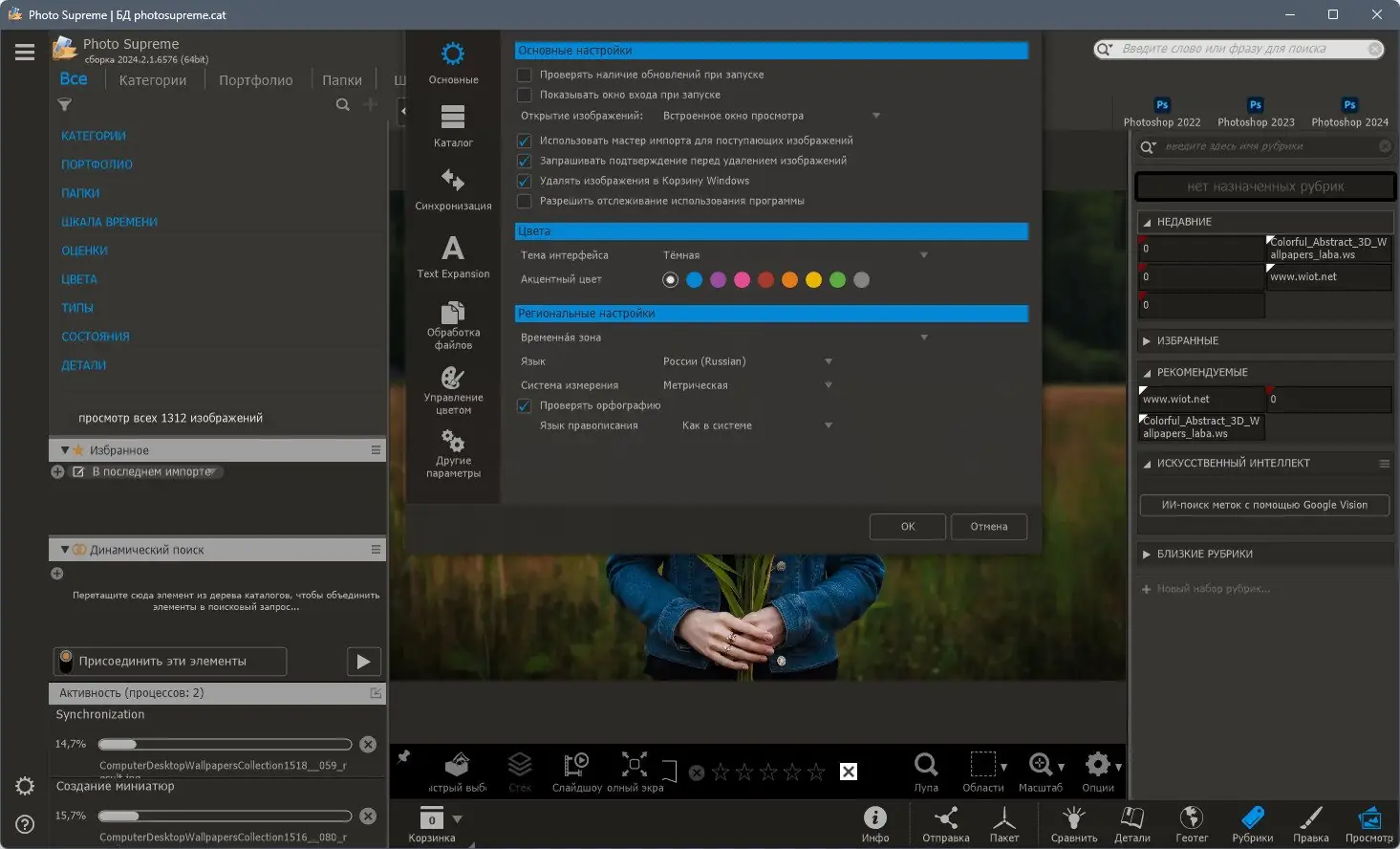This screenshot has height=849, width=1400.
Task: Click the Геотег icon in bottom toolbar
Action: (1191, 822)
